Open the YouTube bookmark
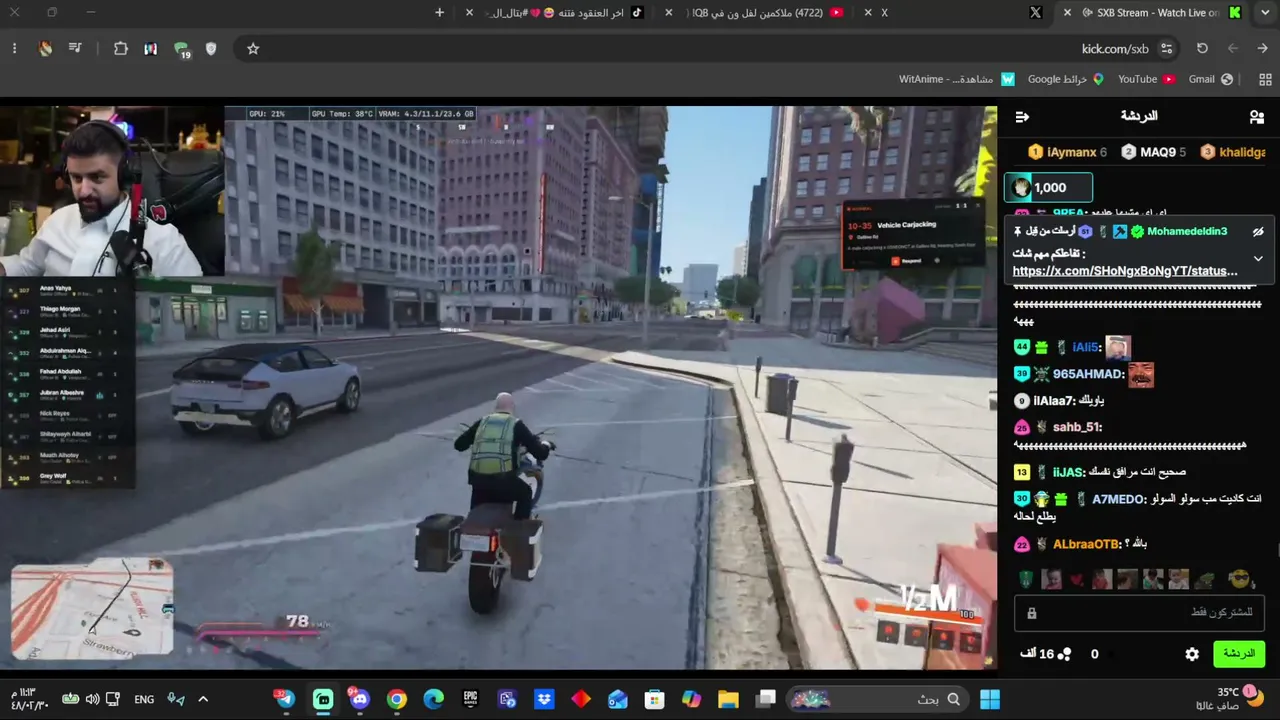The height and width of the screenshot is (720, 1280). [1146, 79]
